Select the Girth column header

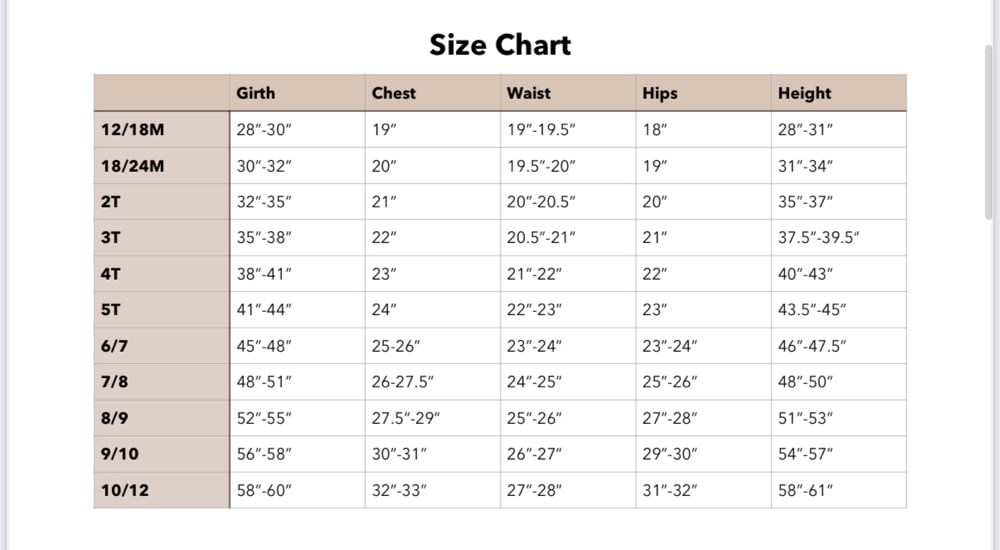click(x=256, y=93)
